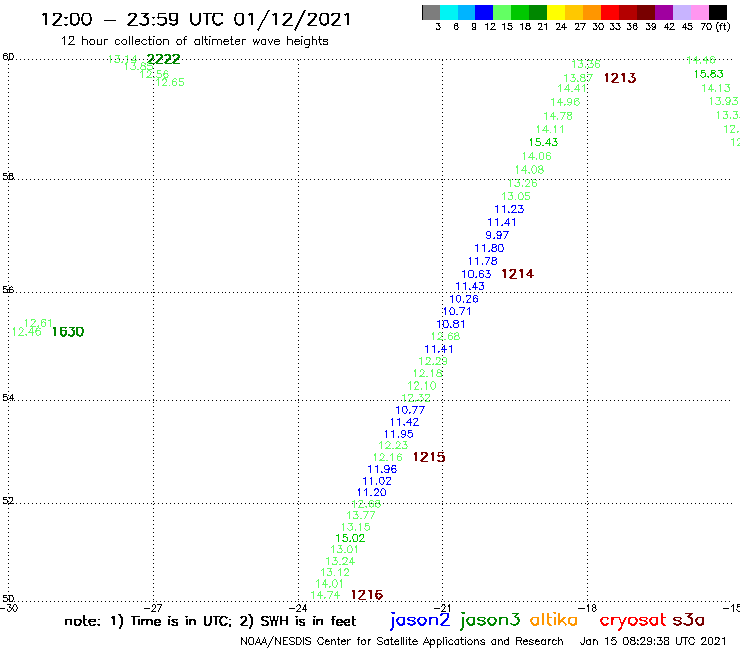The height and width of the screenshot is (650, 740).
Task: Click the 's3a' satellite legend label
Action: point(689,620)
